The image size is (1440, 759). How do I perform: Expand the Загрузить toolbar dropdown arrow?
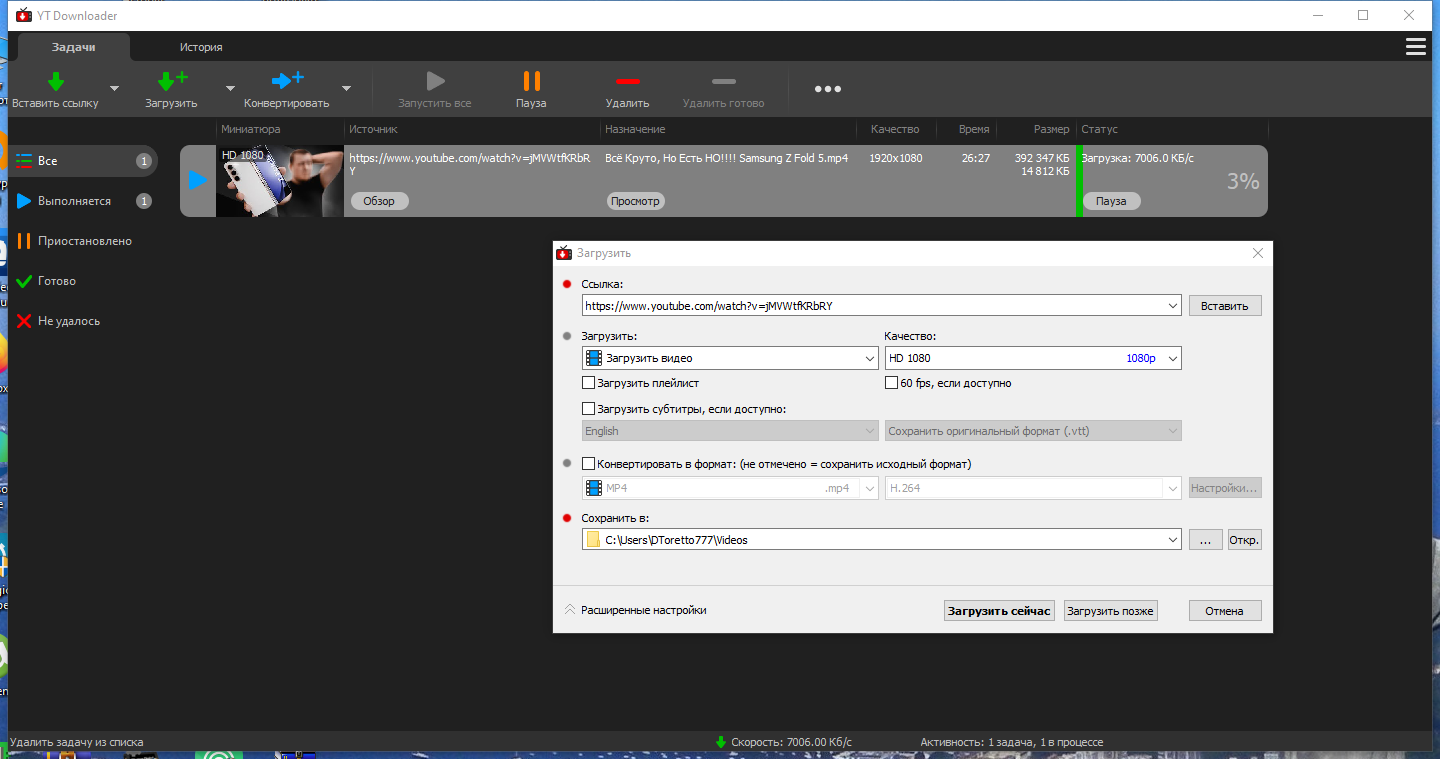[230, 88]
